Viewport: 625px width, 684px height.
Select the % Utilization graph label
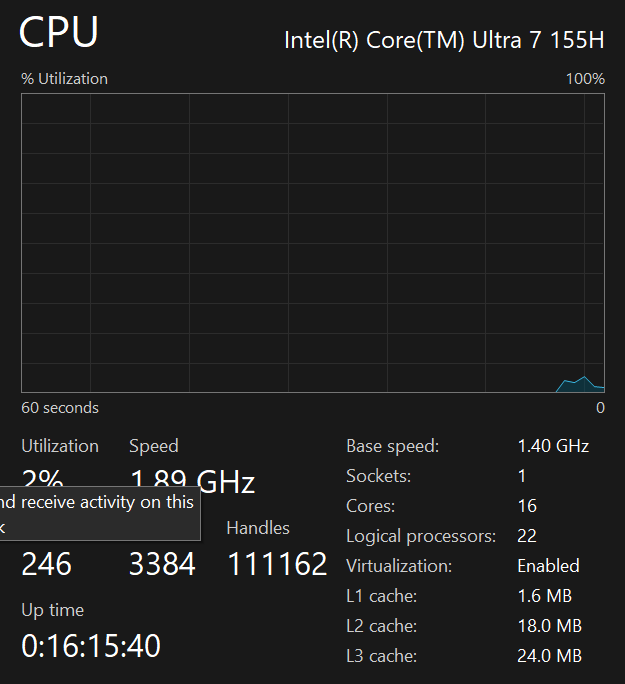[64, 79]
